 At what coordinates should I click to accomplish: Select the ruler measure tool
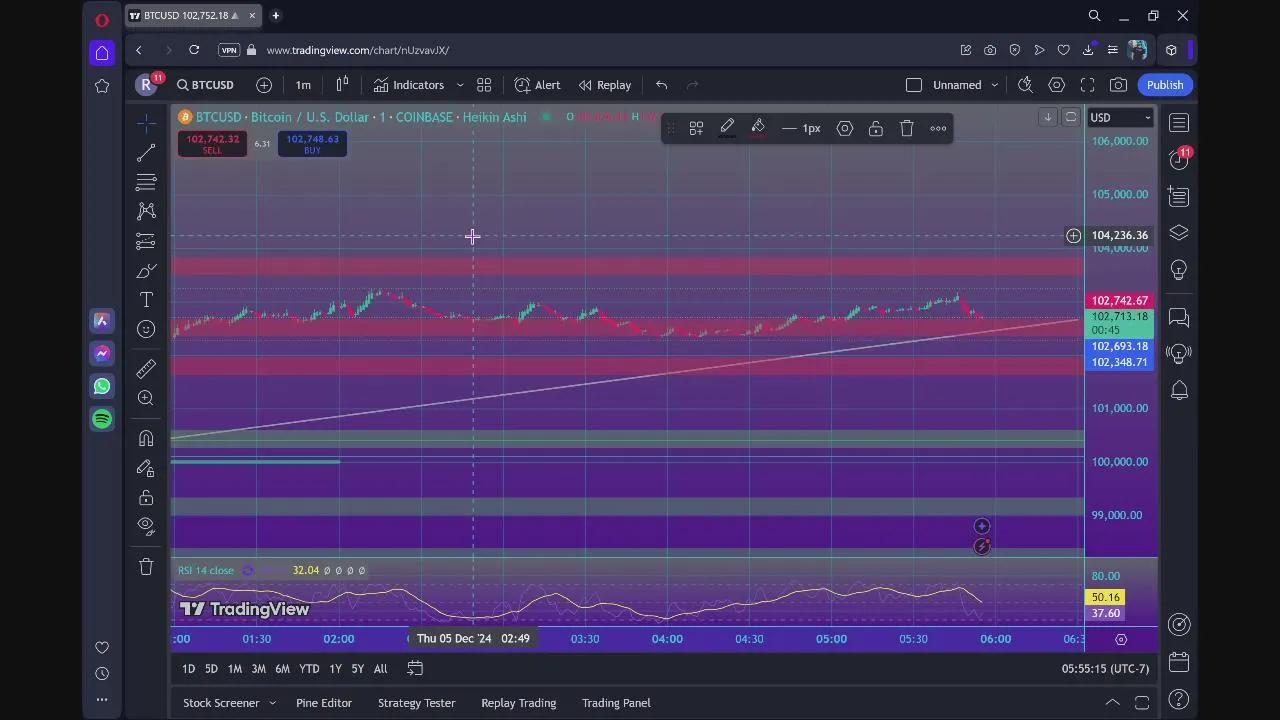click(x=146, y=368)
